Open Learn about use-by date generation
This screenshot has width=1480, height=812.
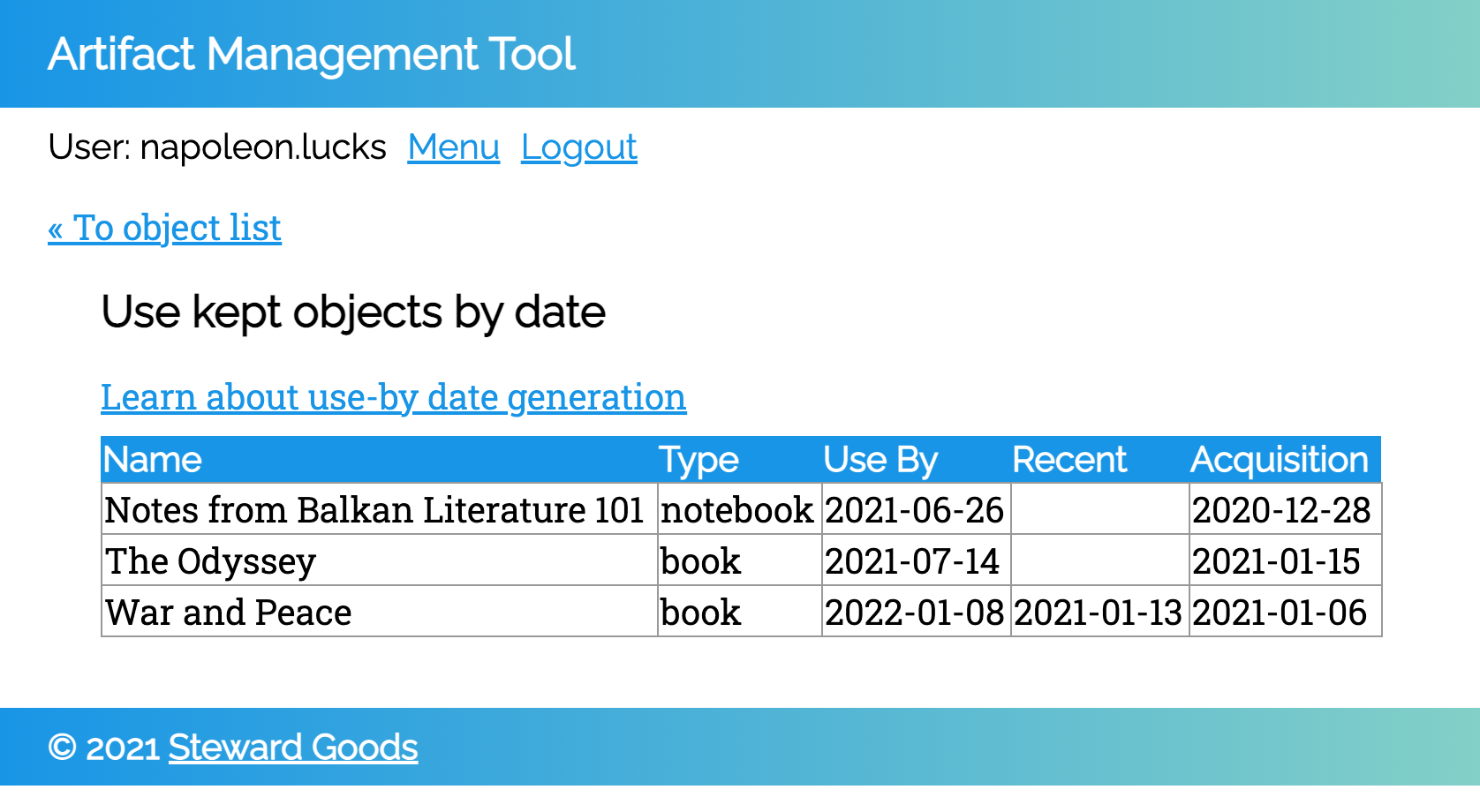click(393, 398)
